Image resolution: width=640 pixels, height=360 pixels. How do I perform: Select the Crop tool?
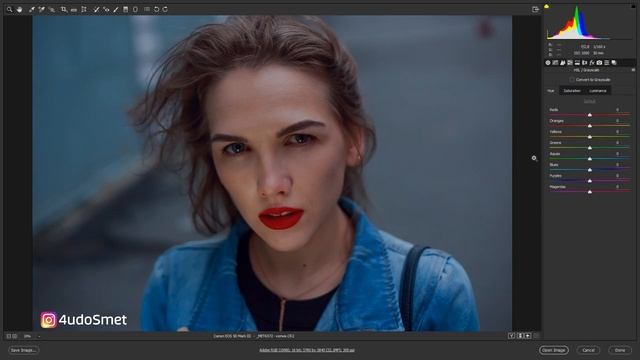coord(64,9)
